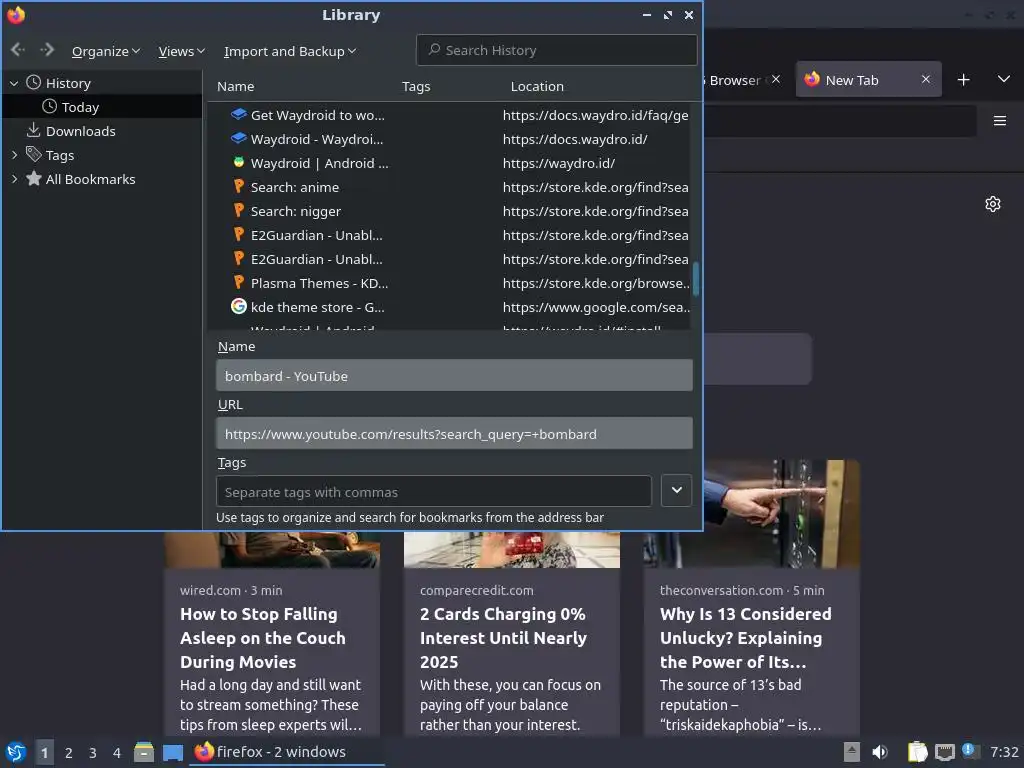Open the volume control tray icon
The height and width of the screenshot is (768, 1024).
[880, 752]
